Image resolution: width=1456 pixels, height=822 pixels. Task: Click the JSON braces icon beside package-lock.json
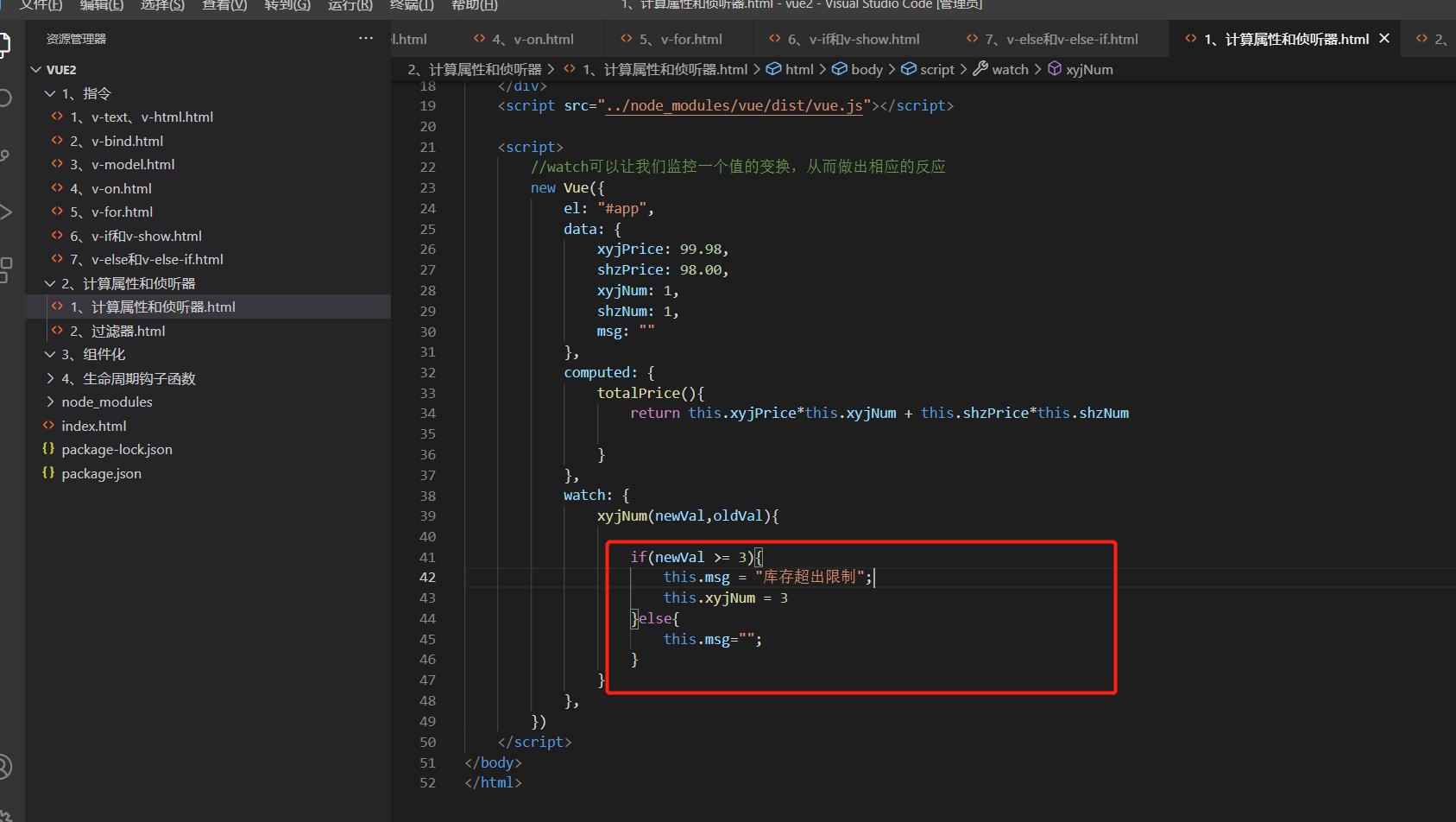tap(48, 449)
